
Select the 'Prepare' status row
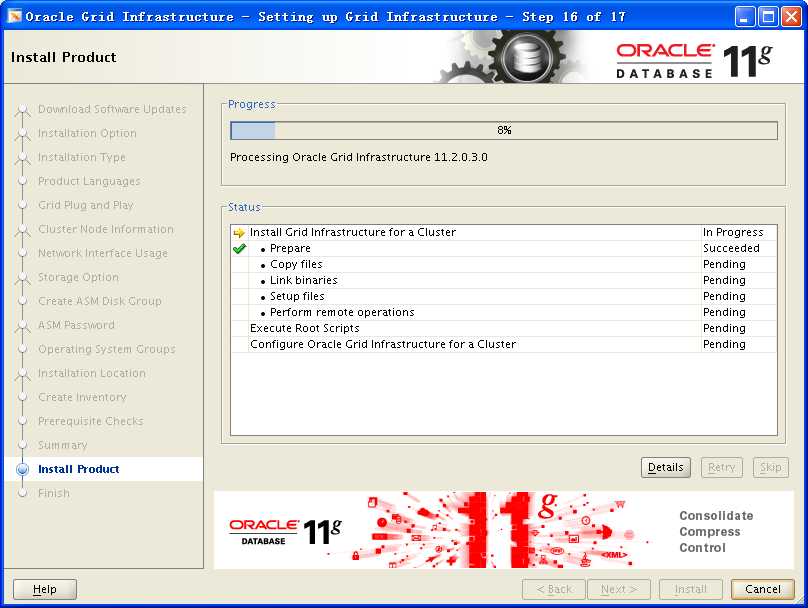pos(503,248)
